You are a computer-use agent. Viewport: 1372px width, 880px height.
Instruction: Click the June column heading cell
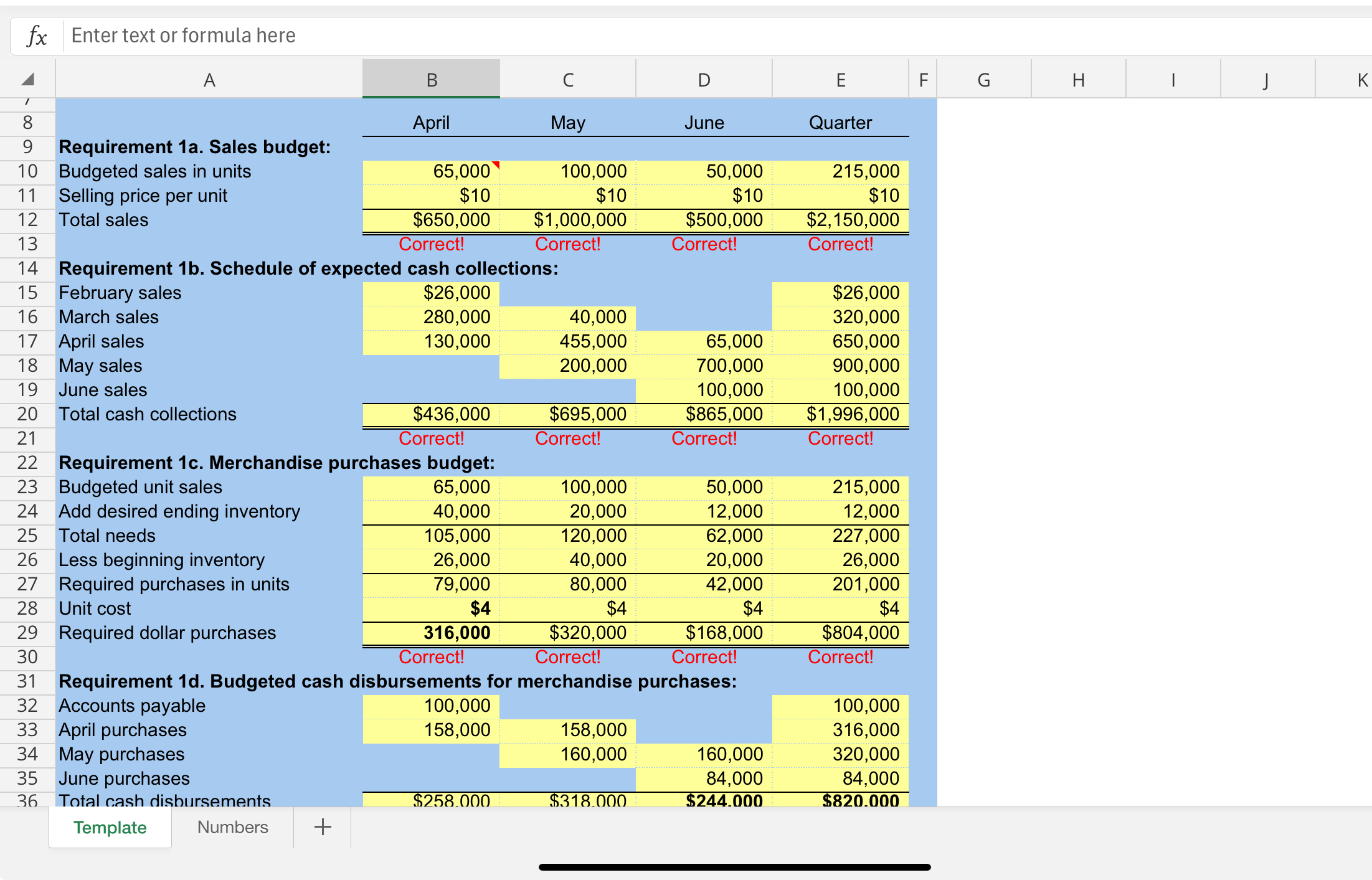704,123
